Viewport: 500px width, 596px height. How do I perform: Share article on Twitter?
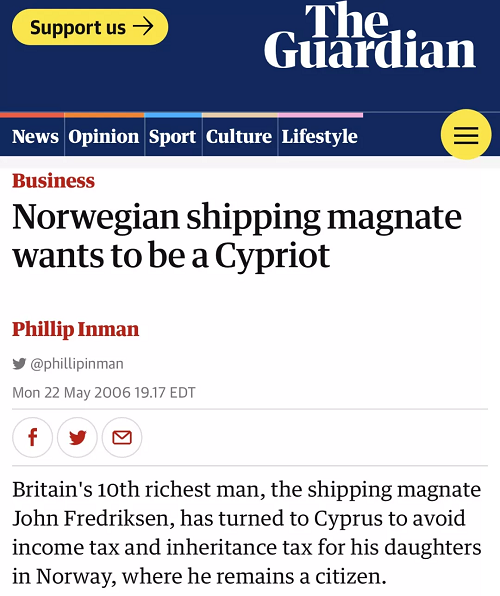pos(77,437)
